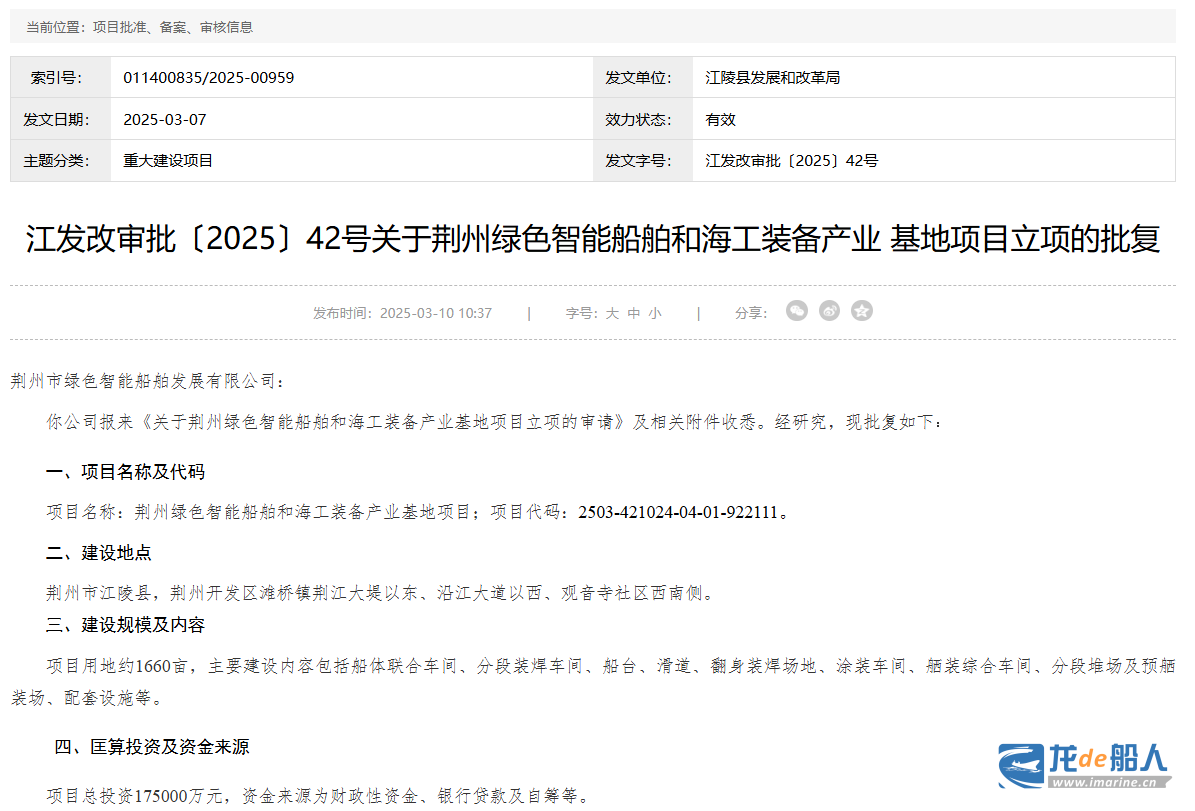Click heading 四、匡算投资及资金来源

coord(152,747)
